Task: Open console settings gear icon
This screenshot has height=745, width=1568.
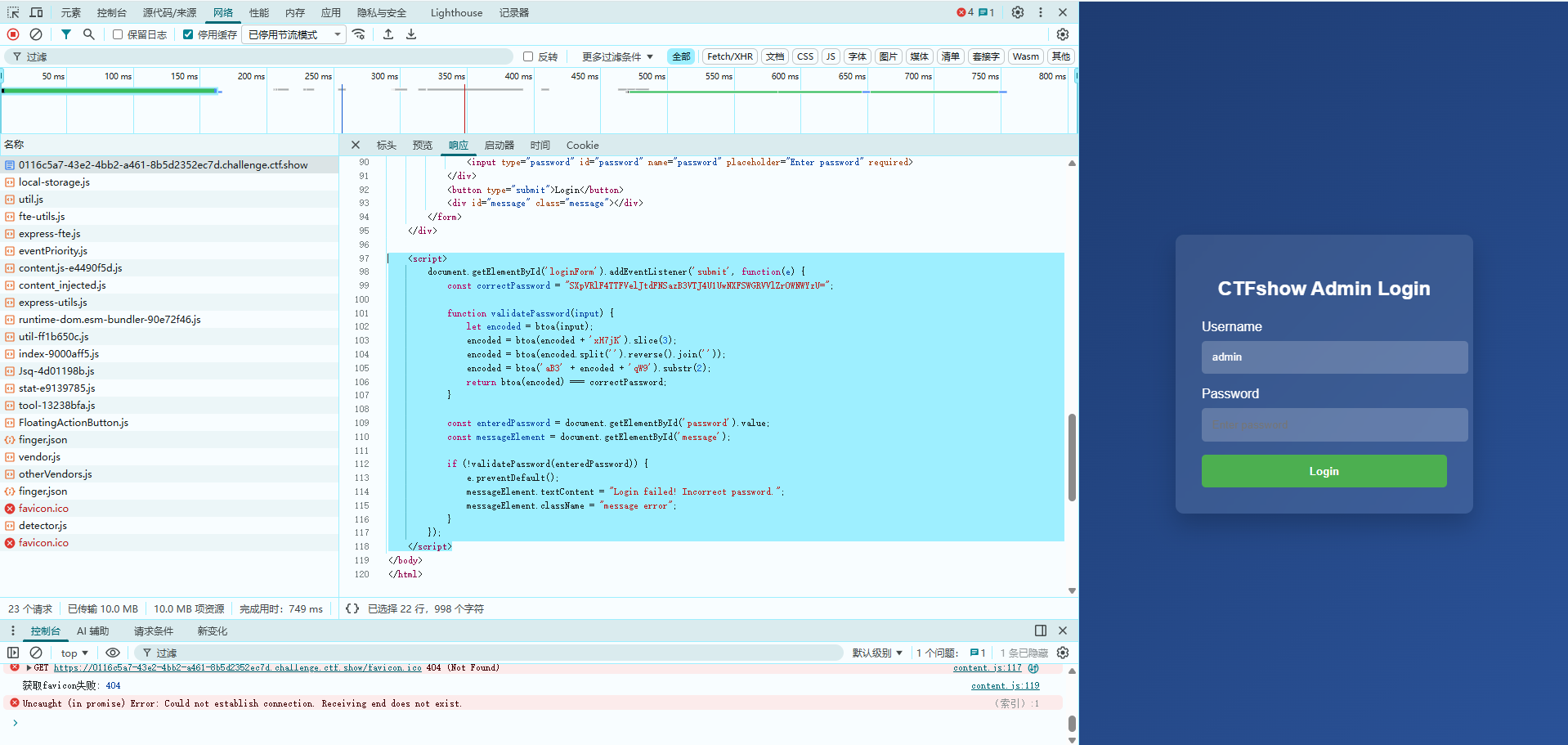Action: pos(1063,653)
